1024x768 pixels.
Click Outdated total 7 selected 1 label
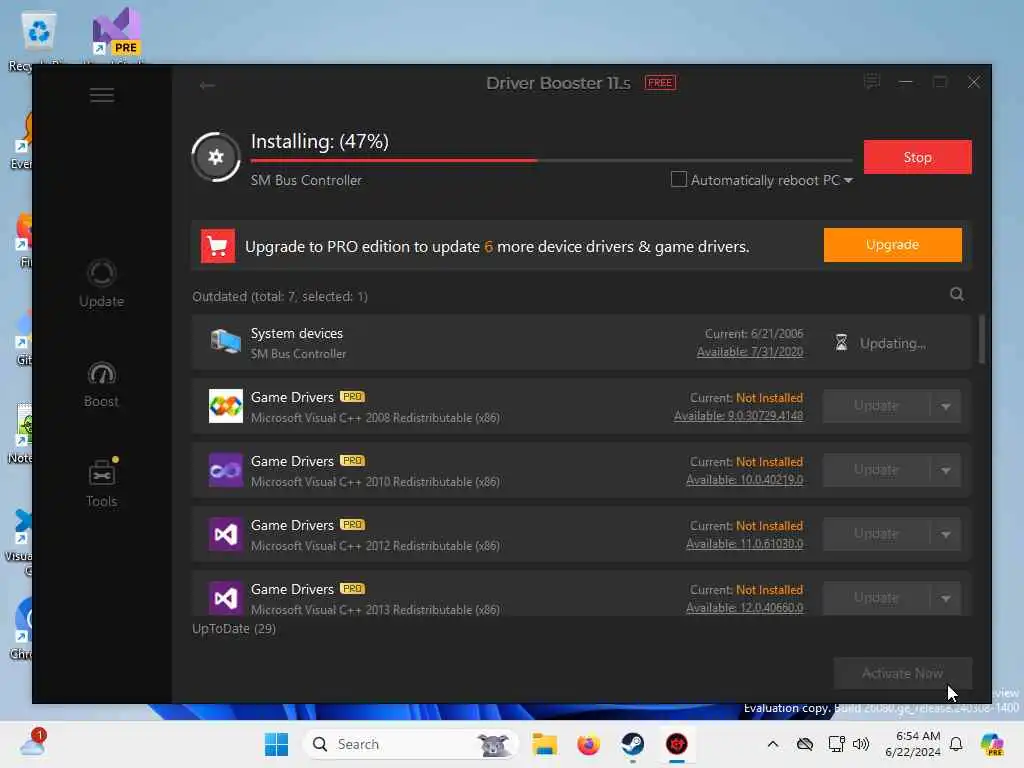click(x=280, y=296)
